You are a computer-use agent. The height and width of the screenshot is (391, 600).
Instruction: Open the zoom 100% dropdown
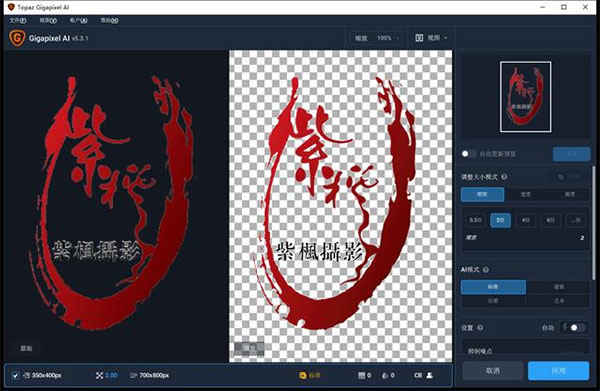(387, 38)
